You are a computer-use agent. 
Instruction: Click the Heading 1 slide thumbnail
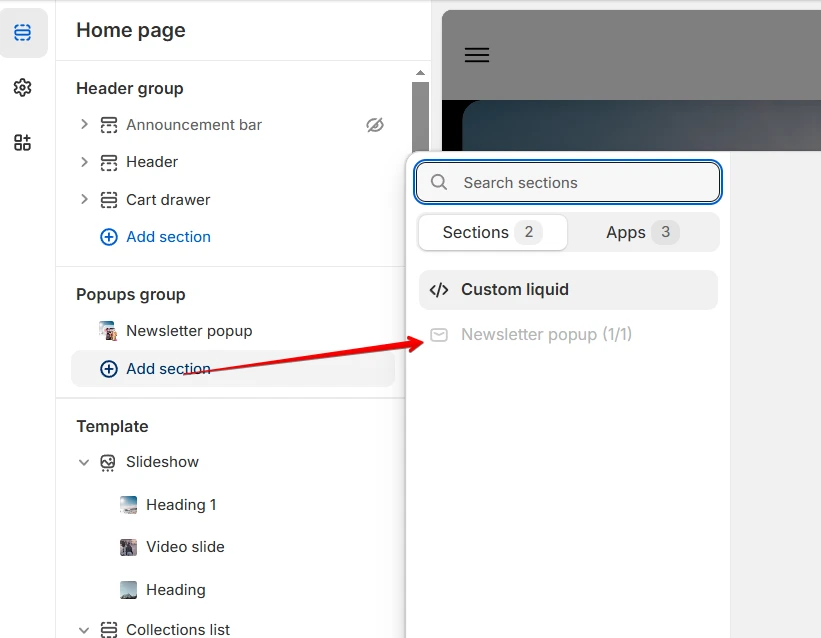click(128, 505)
